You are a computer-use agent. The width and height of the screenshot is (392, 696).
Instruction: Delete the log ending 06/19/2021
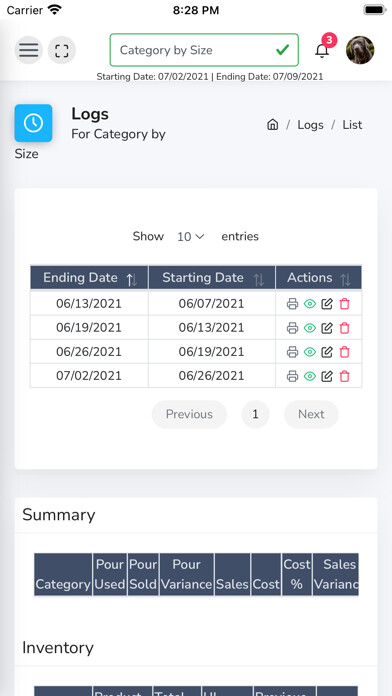[x=344, y=328]
